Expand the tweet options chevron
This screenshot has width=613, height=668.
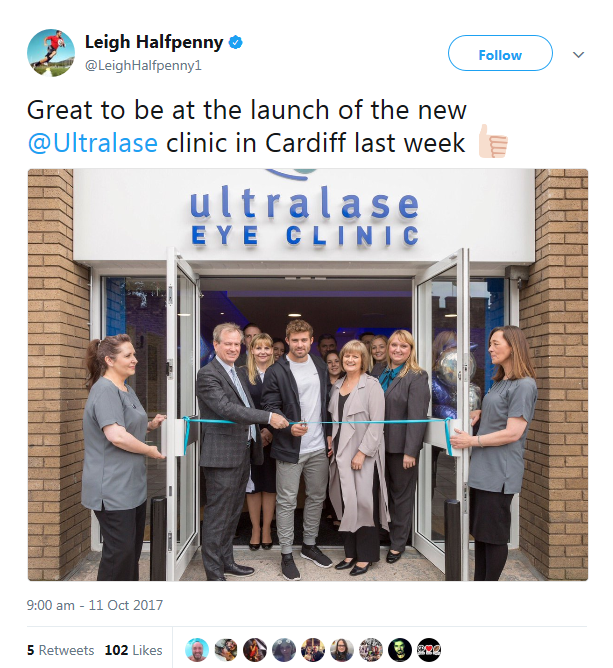tap(578, 55)
